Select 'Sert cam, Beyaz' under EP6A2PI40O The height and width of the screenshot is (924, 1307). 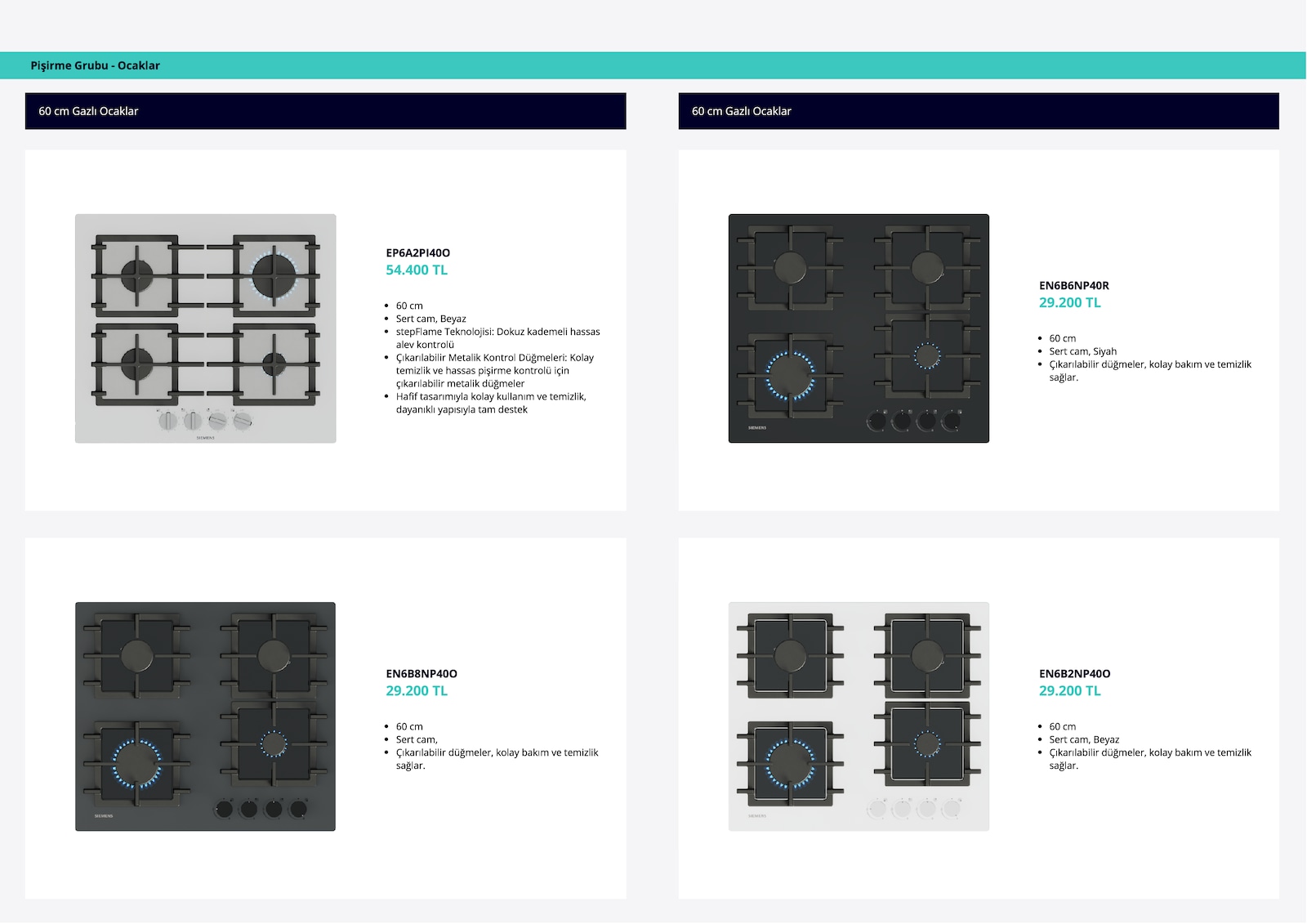[x=431, y=319]
